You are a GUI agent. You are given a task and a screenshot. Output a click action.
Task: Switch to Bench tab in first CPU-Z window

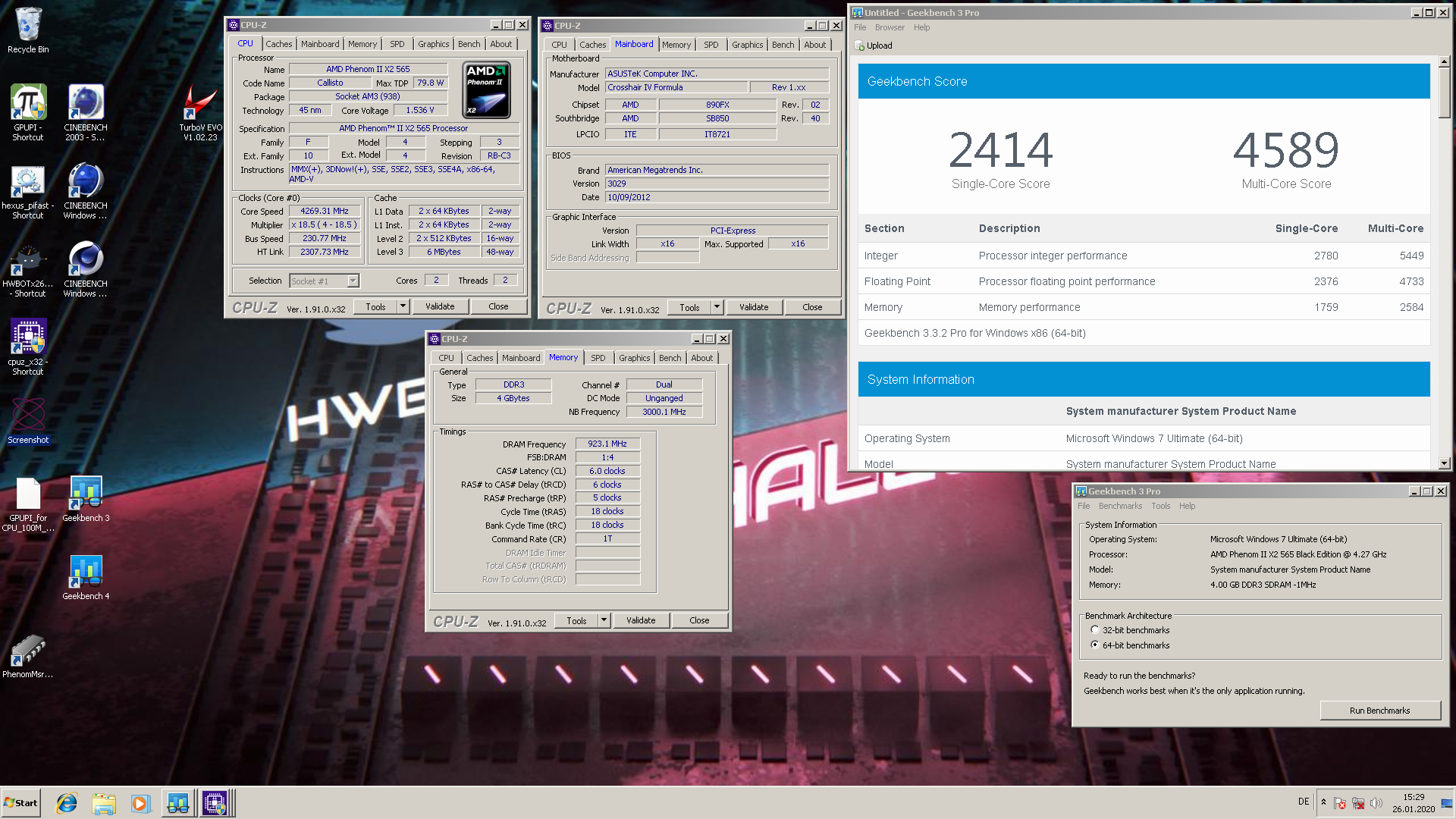click(x=469, y=44)
